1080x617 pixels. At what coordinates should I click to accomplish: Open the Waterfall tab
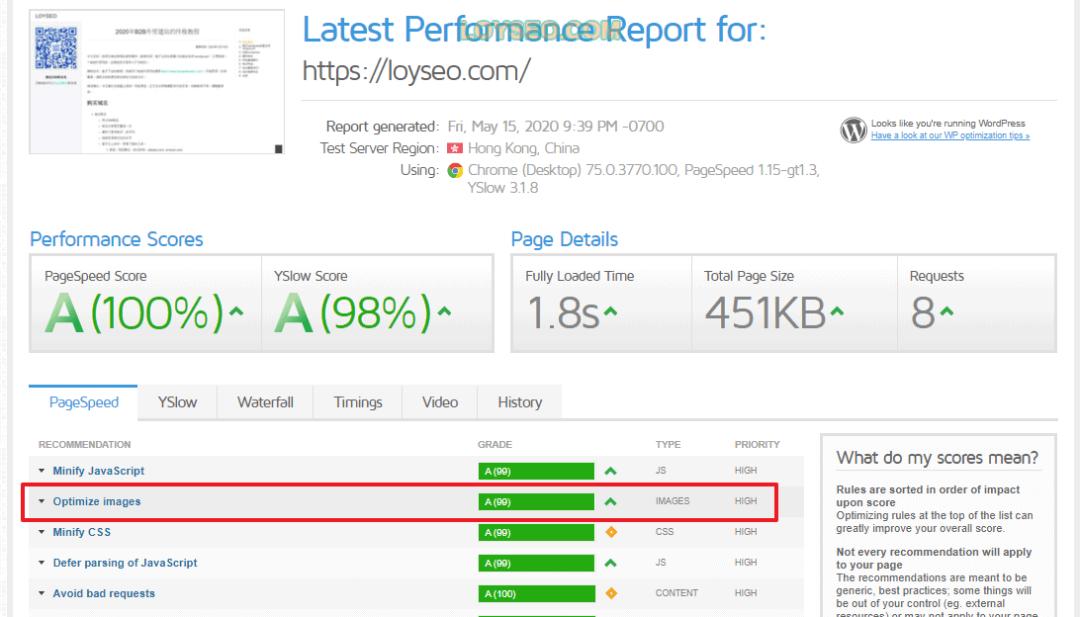coord(265,402)
